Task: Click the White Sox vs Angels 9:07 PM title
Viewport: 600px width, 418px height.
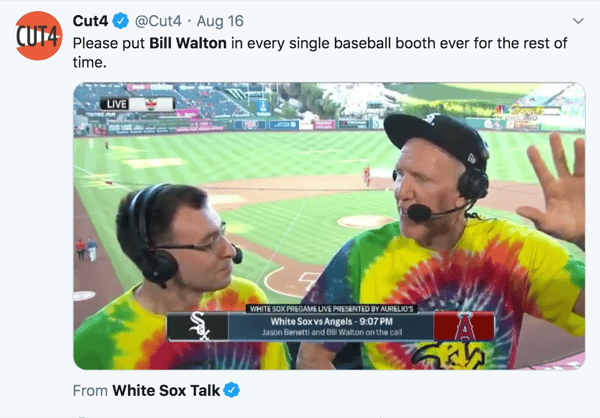Action: pos(332,322)
